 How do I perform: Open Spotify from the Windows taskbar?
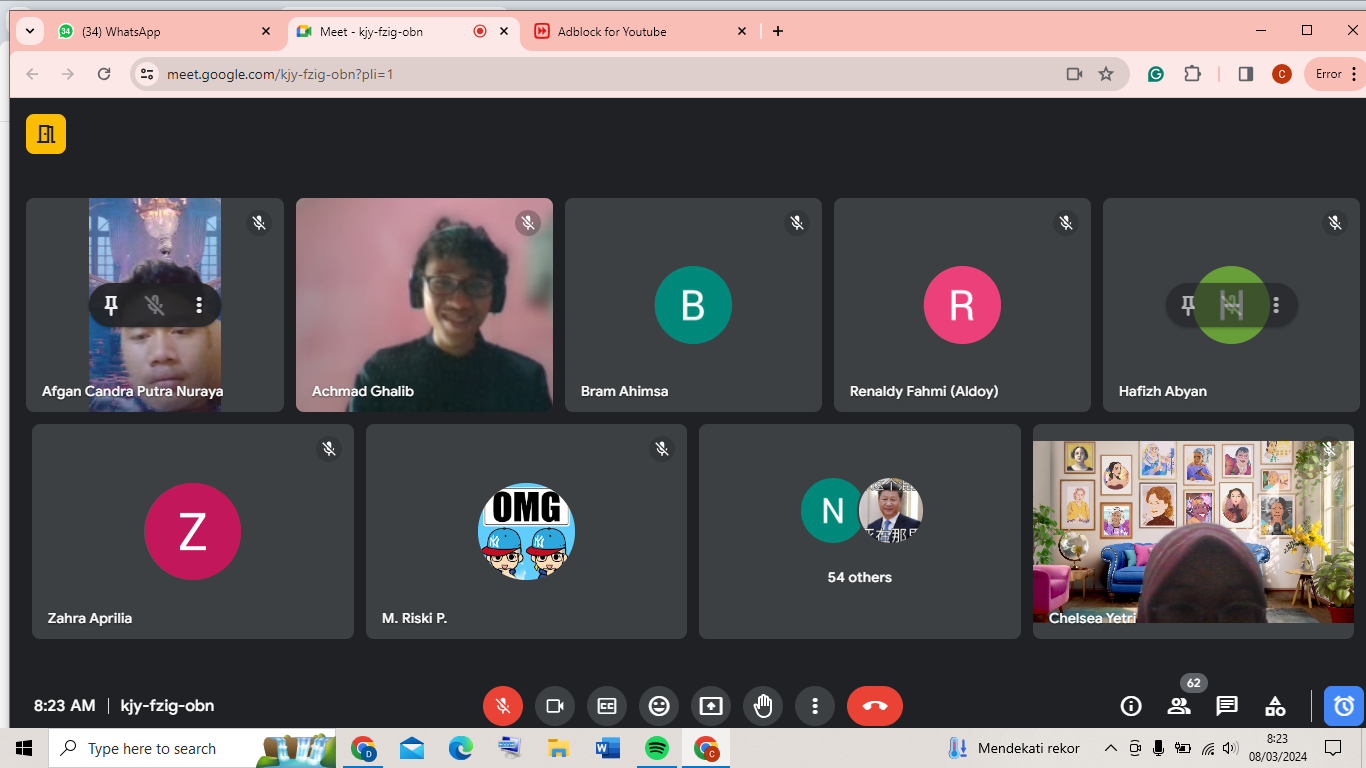(657, 748)
